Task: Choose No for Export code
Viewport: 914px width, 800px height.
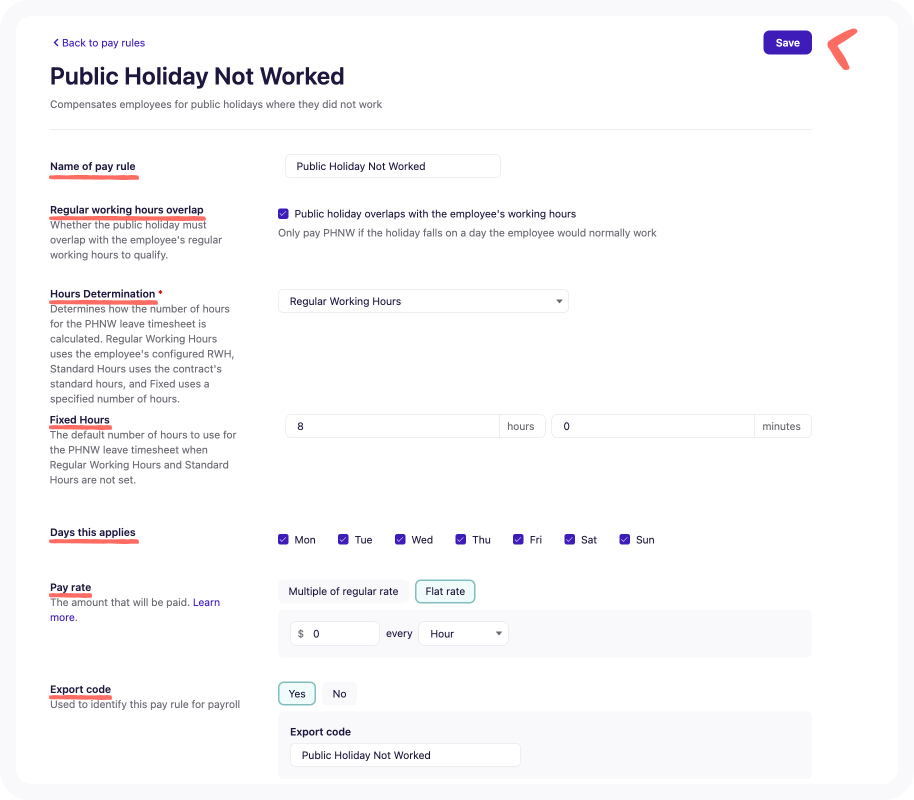Action: point(339,694)
